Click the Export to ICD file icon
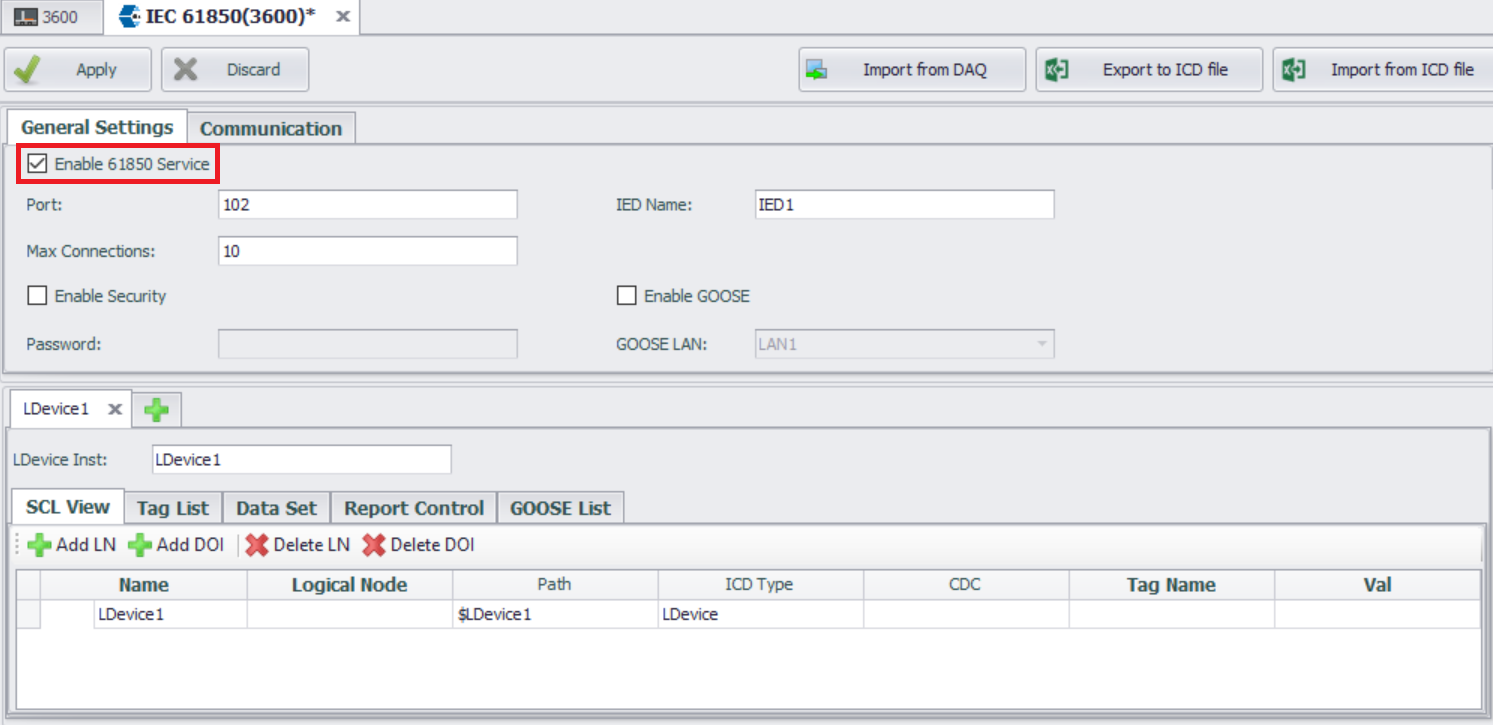This screenshot has height=725, width=1493. (1057, 70)
